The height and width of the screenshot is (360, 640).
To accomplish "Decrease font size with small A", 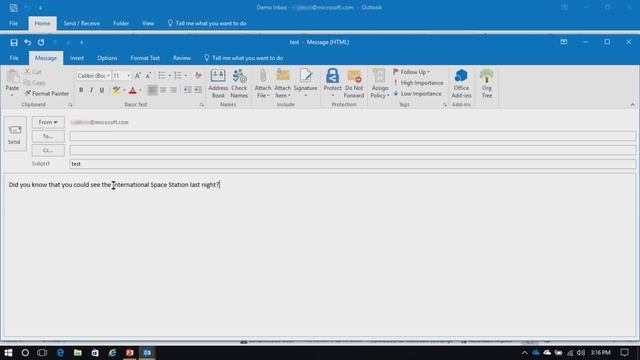I will [x=148, y=76].
